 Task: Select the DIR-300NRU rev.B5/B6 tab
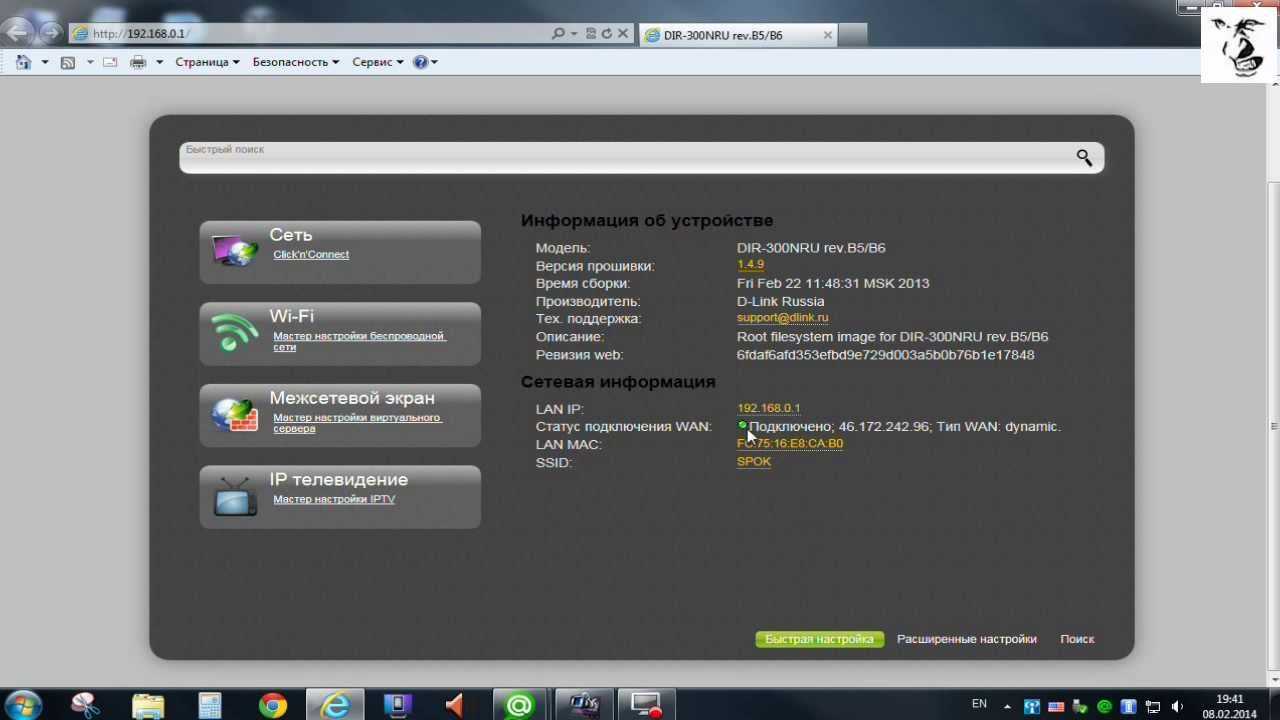click(737, 34)
